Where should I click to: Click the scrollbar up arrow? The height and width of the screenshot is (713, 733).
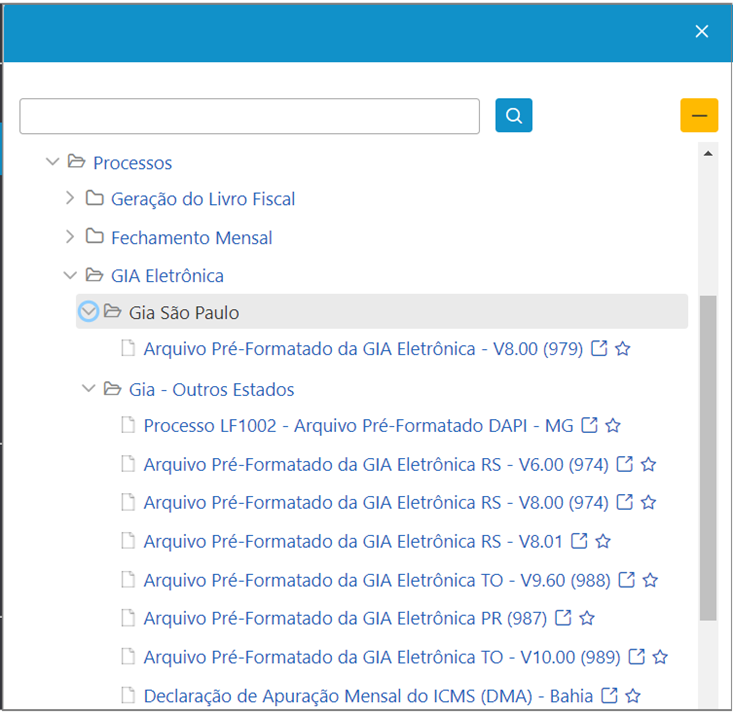708,153
